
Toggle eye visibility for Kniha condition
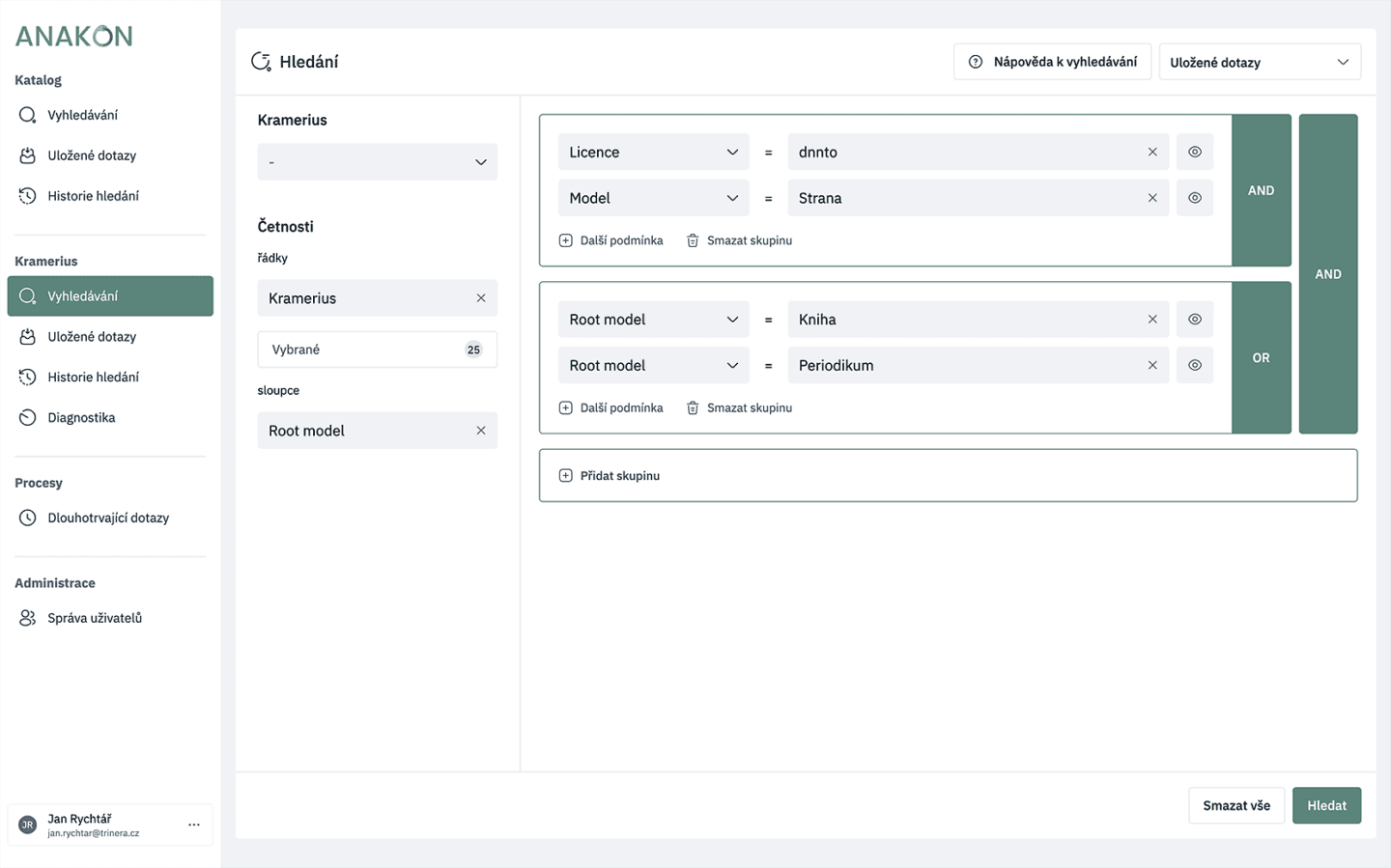[1195, 320]
